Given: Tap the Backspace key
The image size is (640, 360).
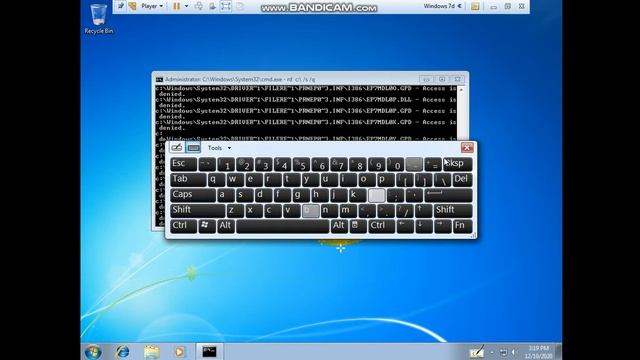Looking at the screenshot, I should pyautogui.click(x=458, y=164).
